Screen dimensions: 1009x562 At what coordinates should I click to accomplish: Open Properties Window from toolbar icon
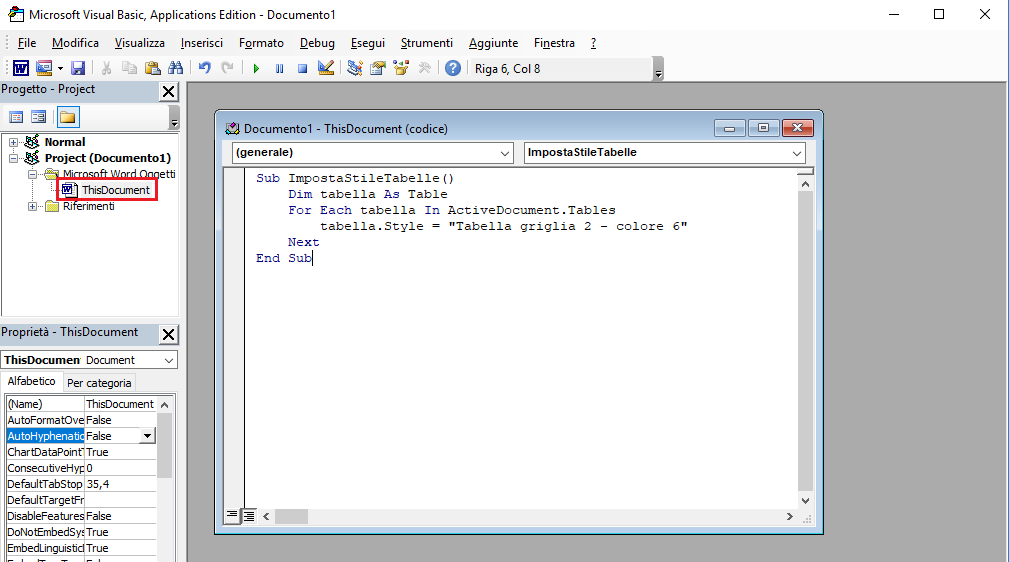pos(378,68)
